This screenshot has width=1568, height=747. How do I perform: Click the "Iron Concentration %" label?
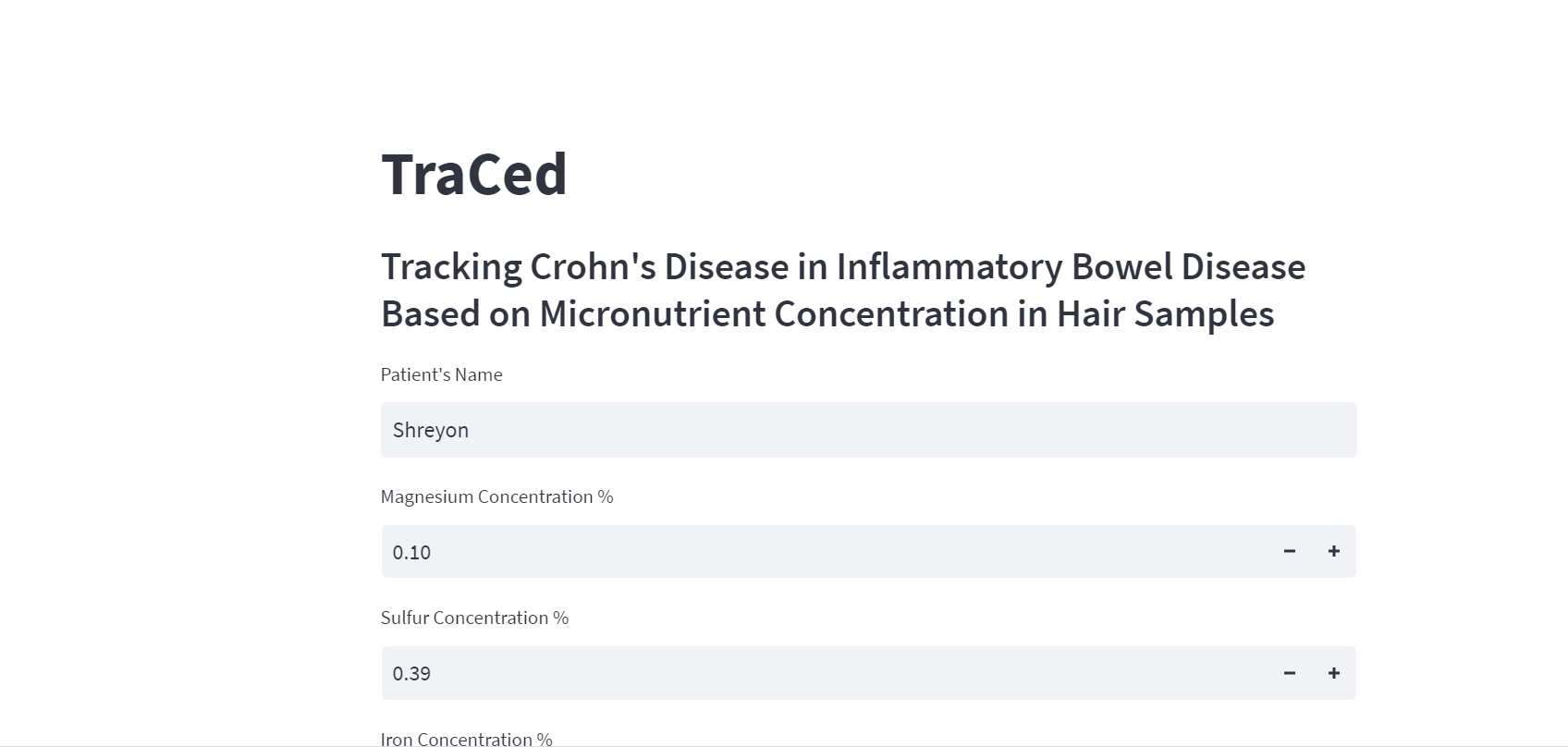pyautogui.click(x=466, y=739)
